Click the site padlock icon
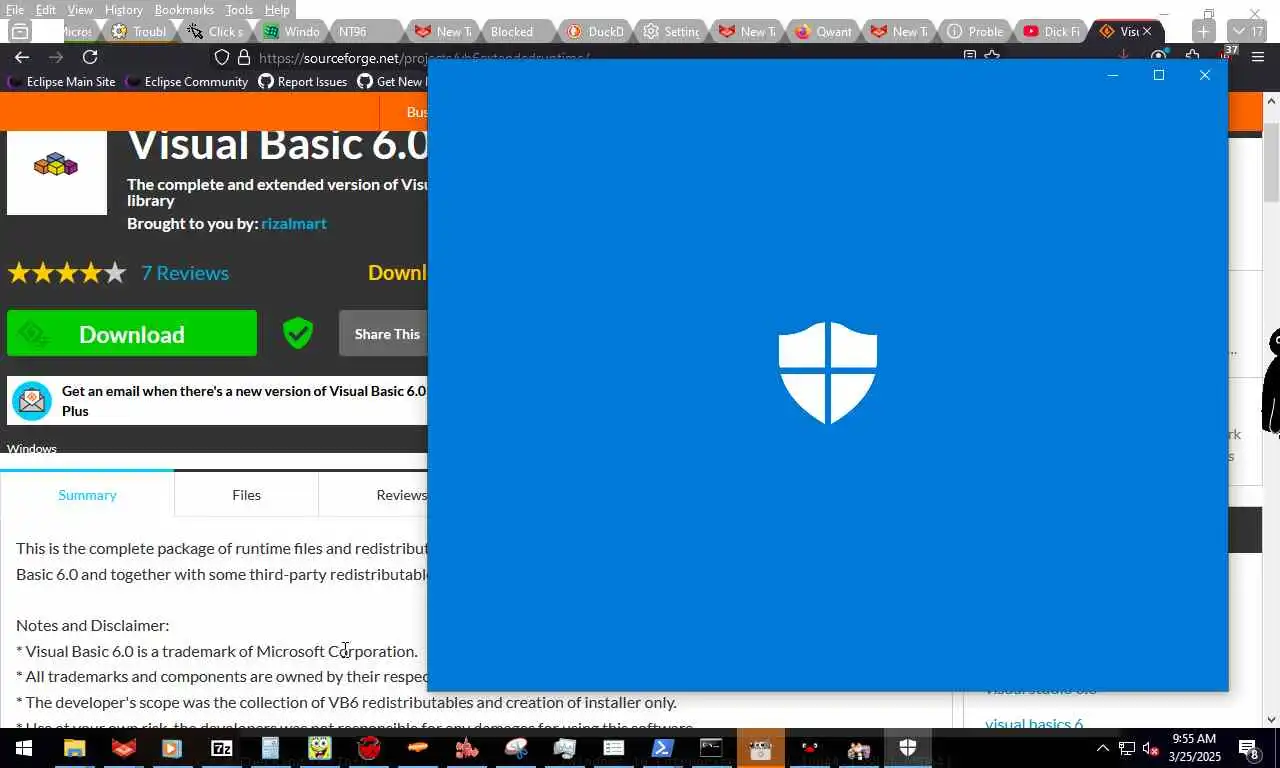 243,57
